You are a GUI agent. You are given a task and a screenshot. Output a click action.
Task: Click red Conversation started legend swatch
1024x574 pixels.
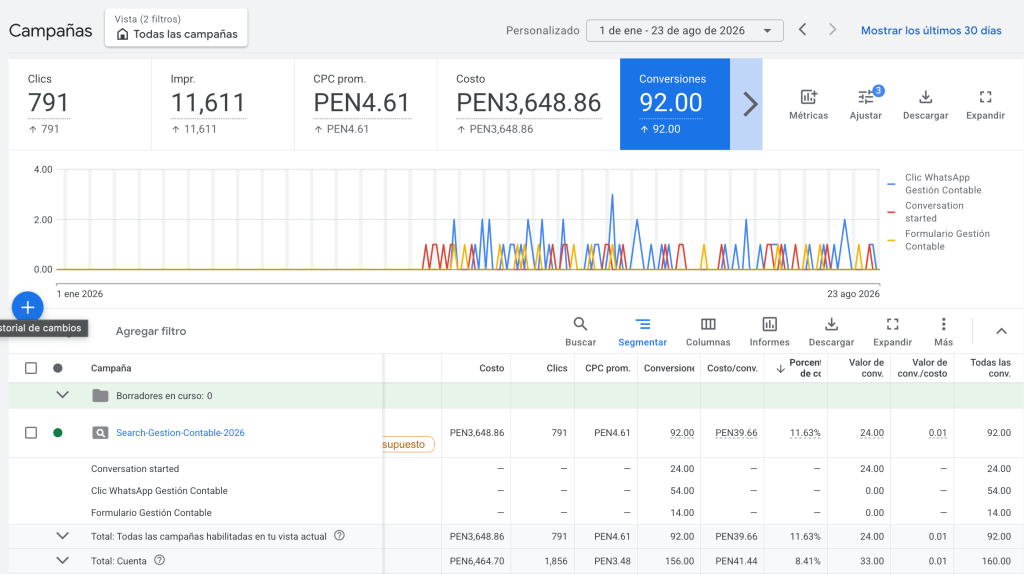891,212
